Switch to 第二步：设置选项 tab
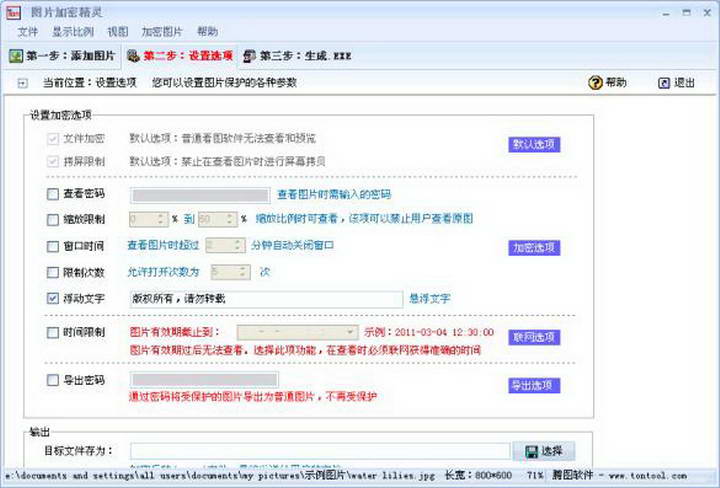 coord(180,56)
